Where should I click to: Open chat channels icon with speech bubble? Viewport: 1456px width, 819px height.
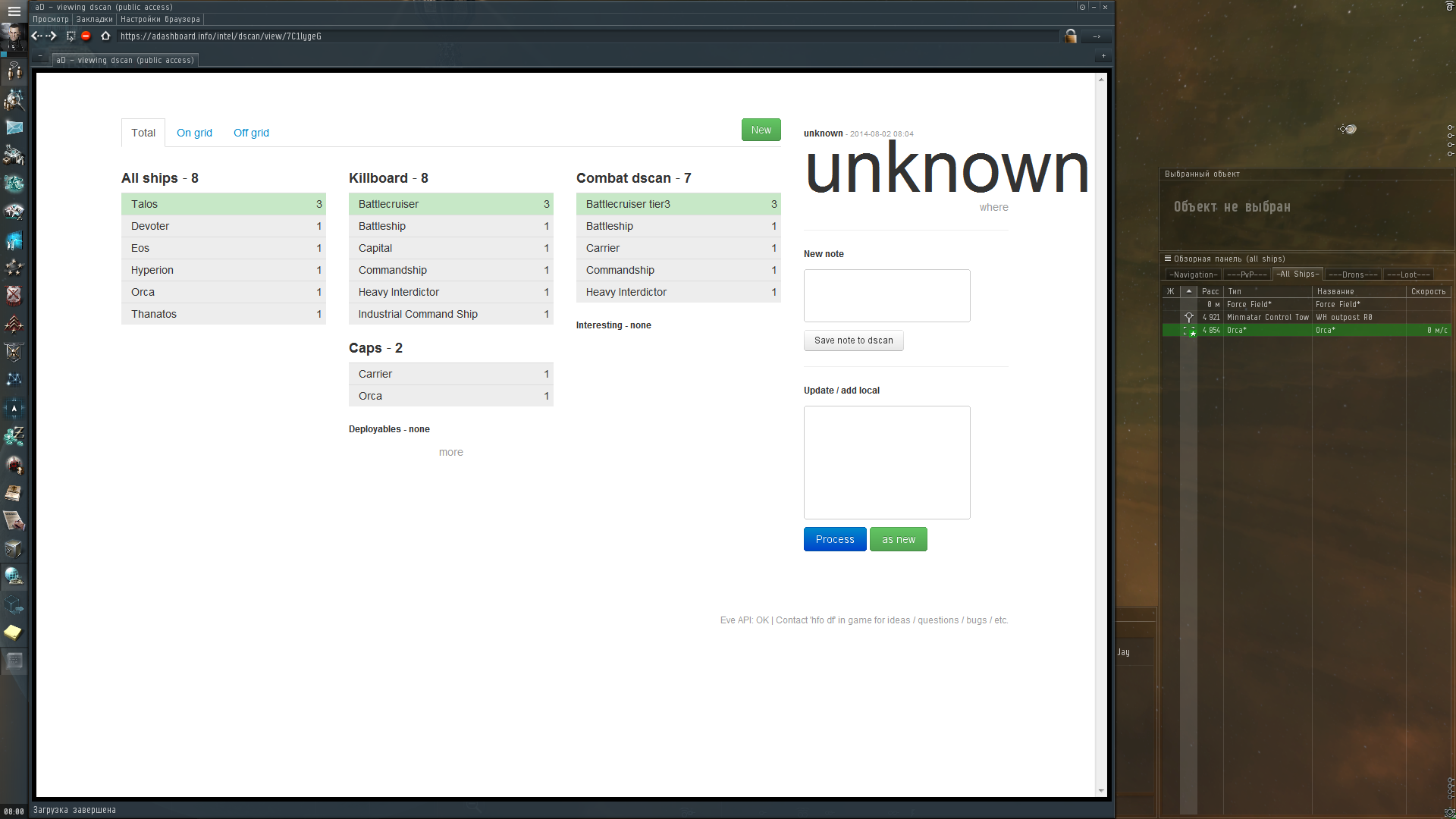pyautogui.click(x=14, y=72)
